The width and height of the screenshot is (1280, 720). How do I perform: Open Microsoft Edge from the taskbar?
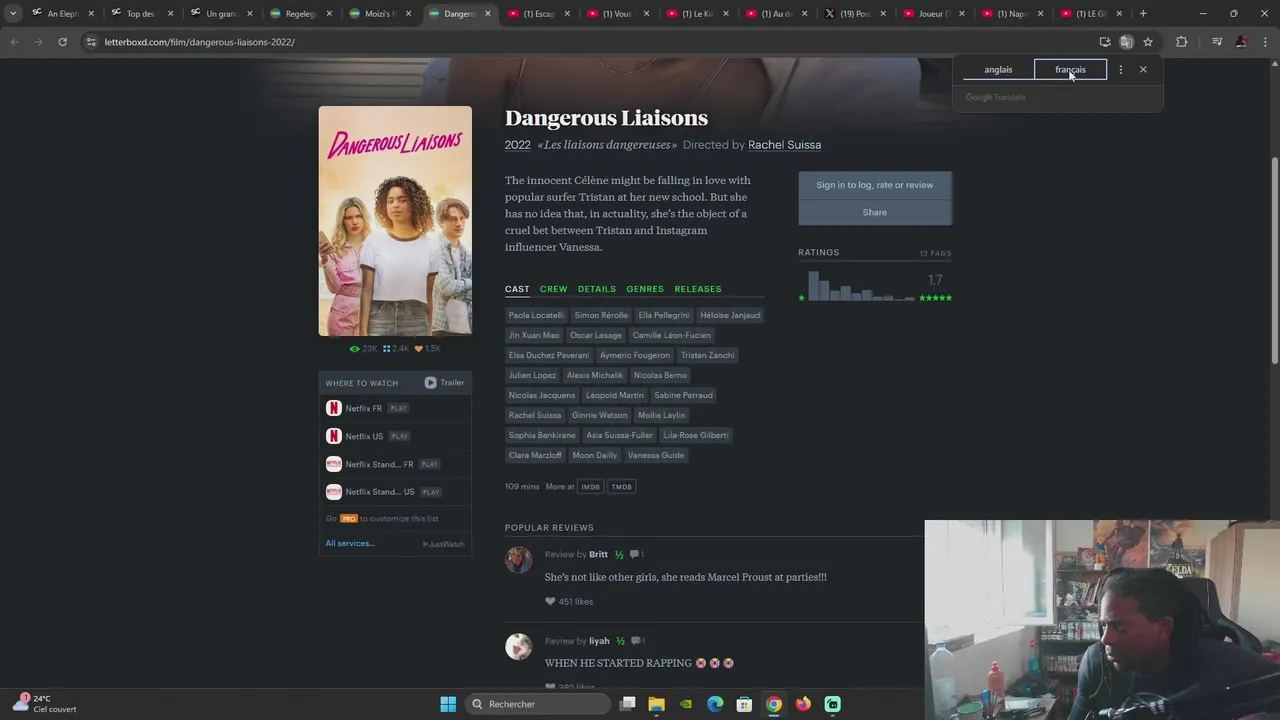pyautogui.click(x=715, y=704)
